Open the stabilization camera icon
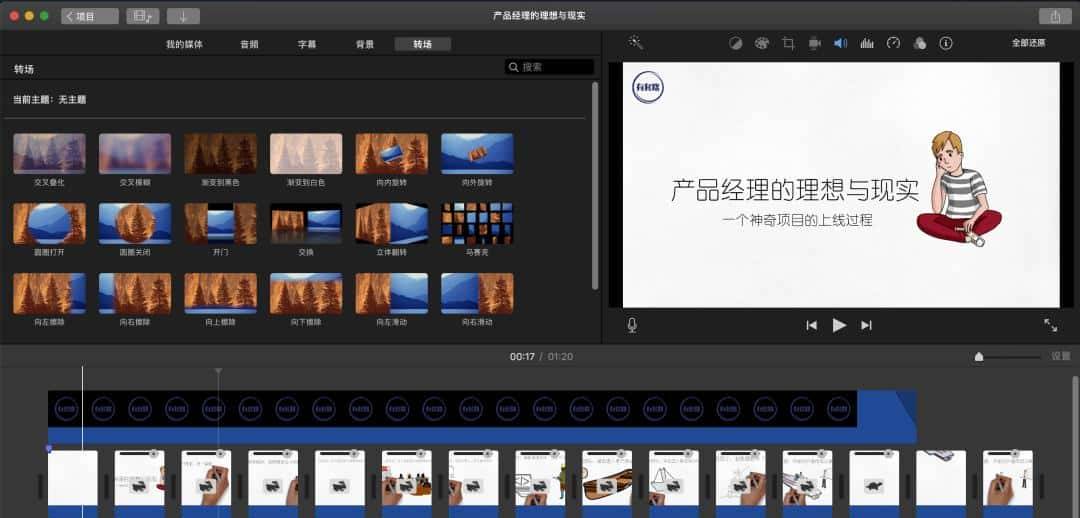The width and height of the screenshot is (1080, 518). point(814,43)
